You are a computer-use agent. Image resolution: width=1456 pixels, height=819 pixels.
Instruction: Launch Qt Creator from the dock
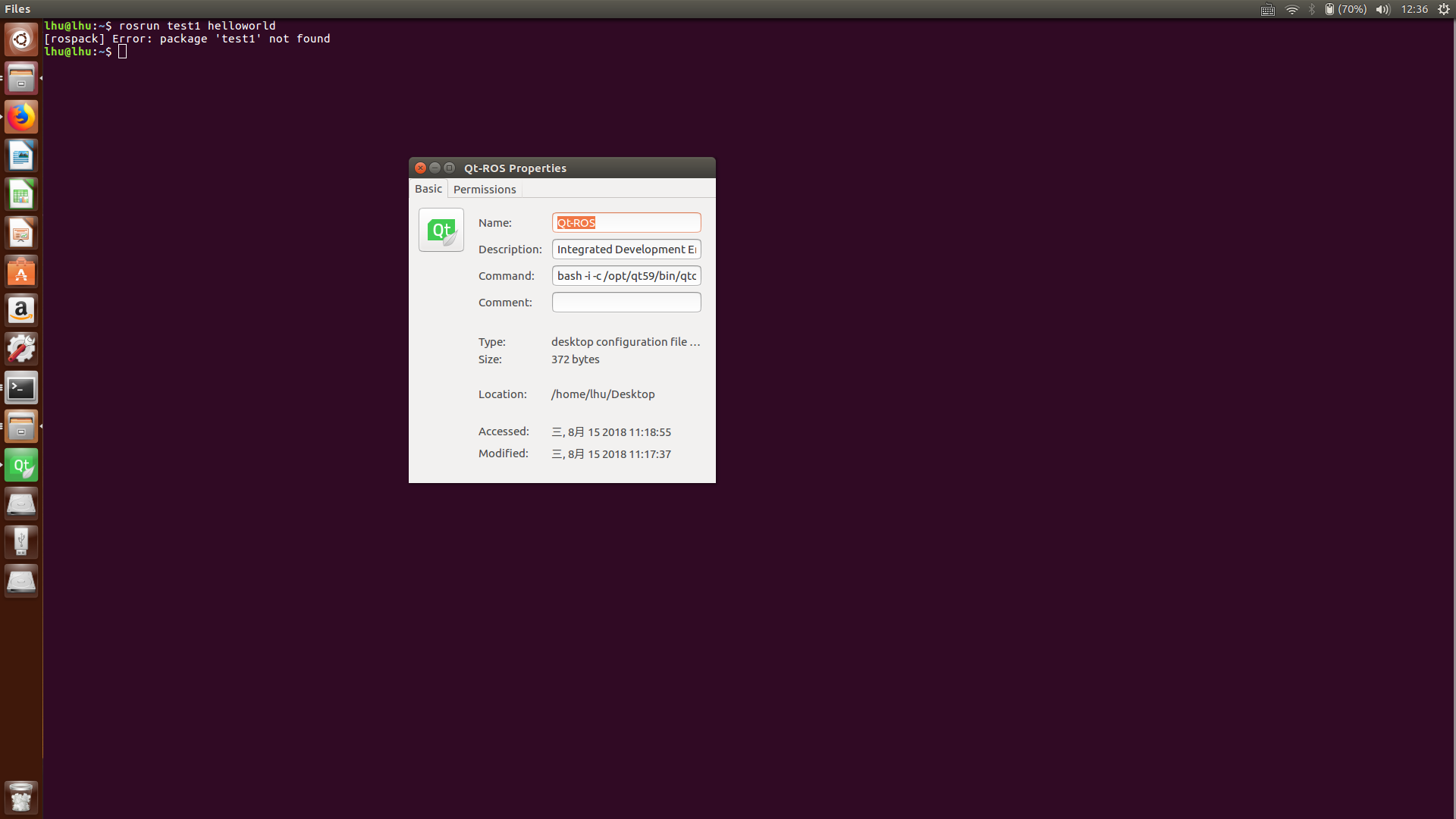pyautogui.click(x=21, y=465)
